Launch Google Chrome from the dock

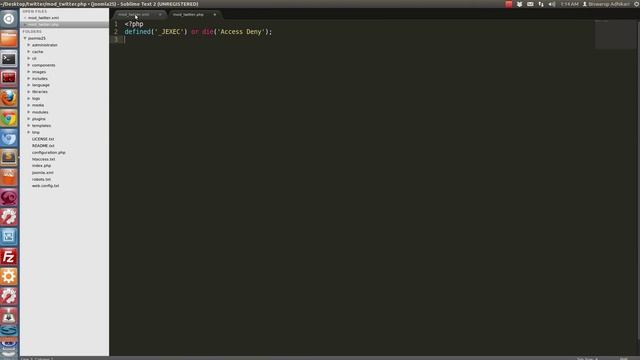9,118
